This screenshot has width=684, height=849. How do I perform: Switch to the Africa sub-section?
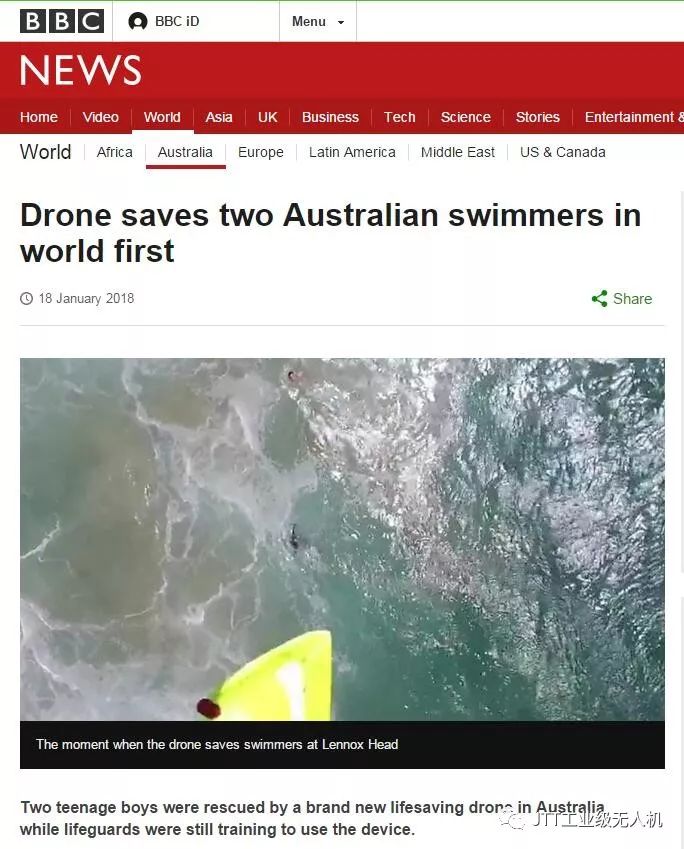[x=115, y=152]
